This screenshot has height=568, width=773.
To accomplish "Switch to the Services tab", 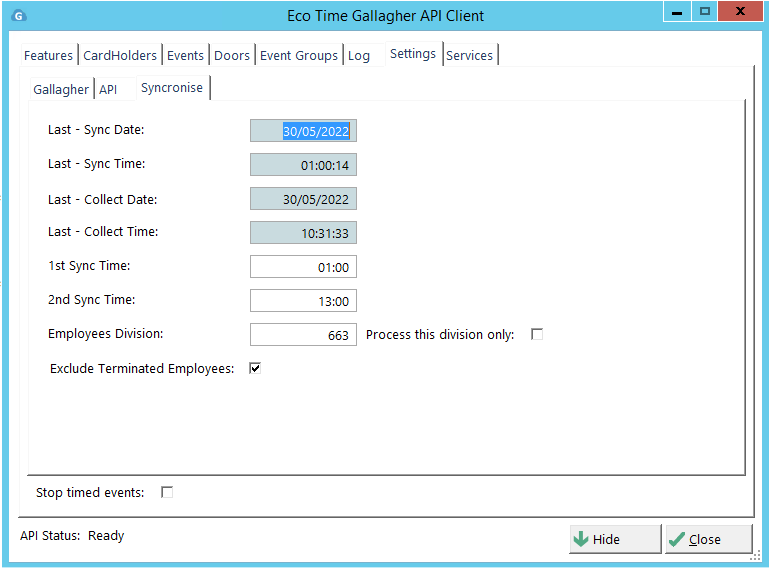I will click(469, 55).
